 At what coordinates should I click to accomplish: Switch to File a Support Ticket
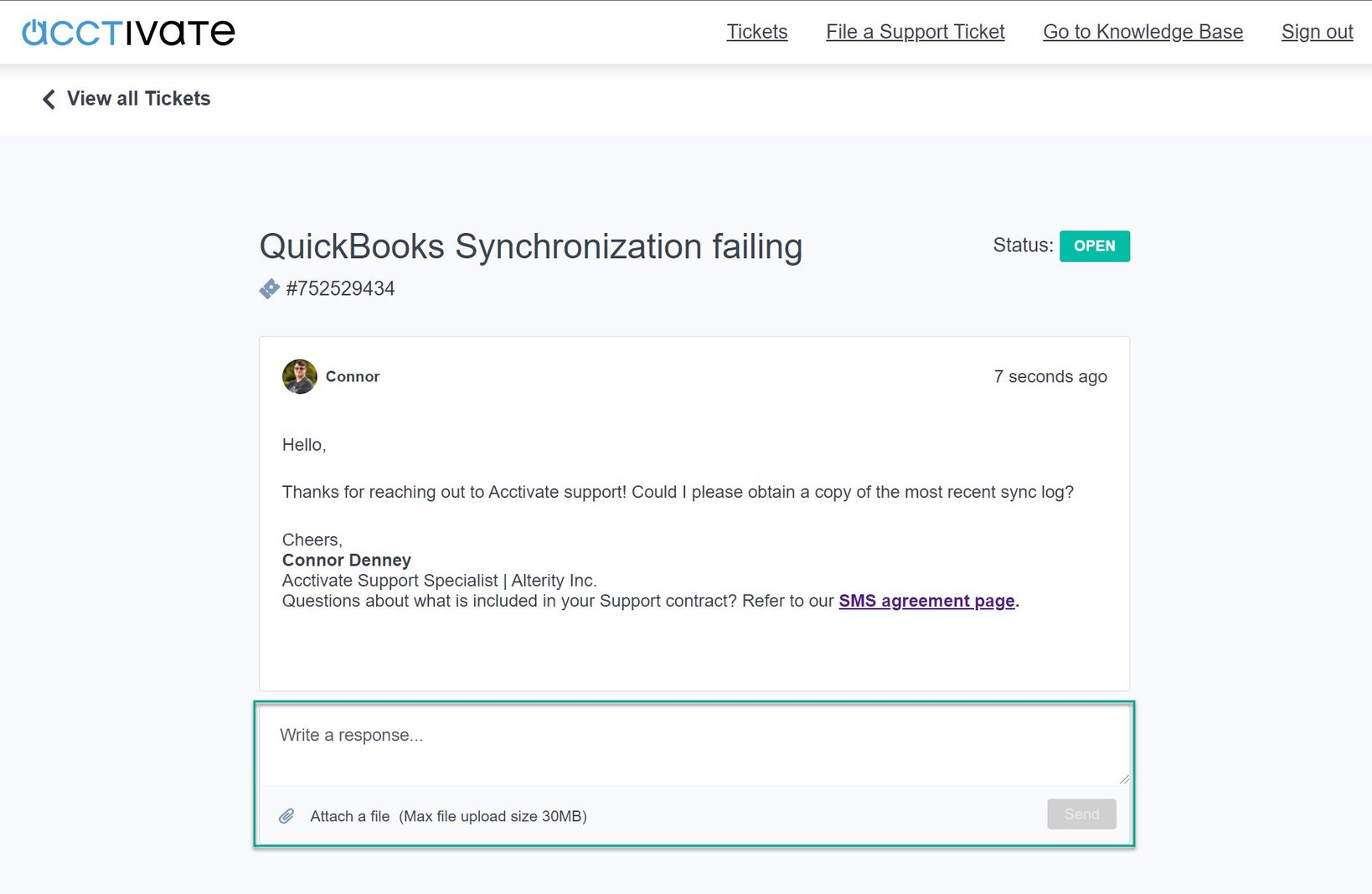[915, 32]
